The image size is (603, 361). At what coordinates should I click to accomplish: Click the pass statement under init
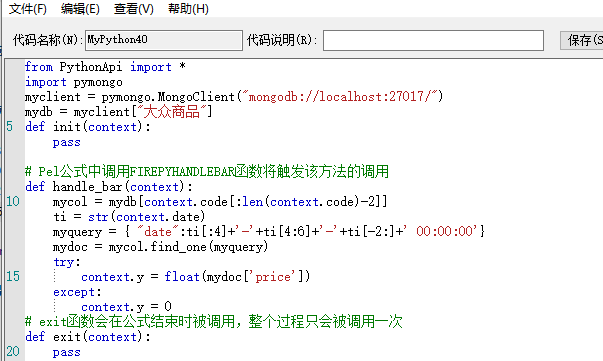tap(67, 142)
